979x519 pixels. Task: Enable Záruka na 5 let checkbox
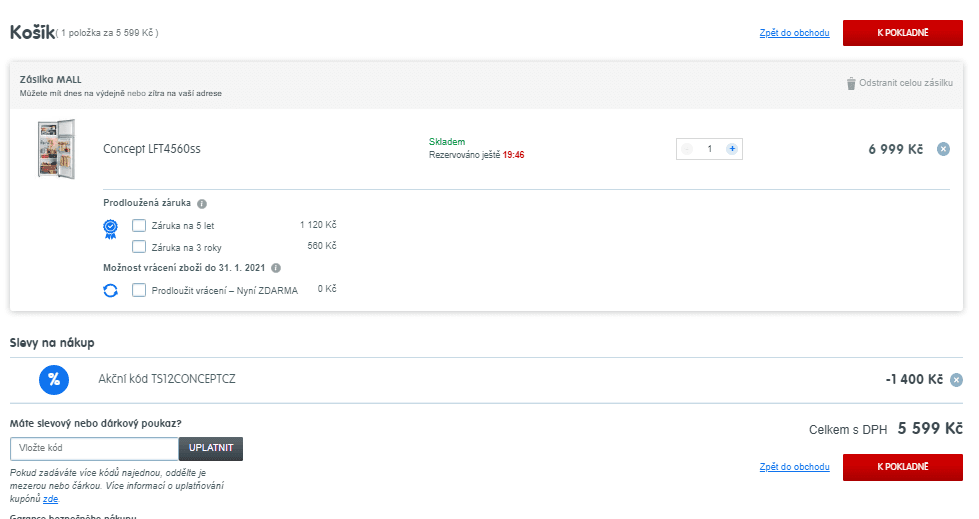[x=139, y=225]
